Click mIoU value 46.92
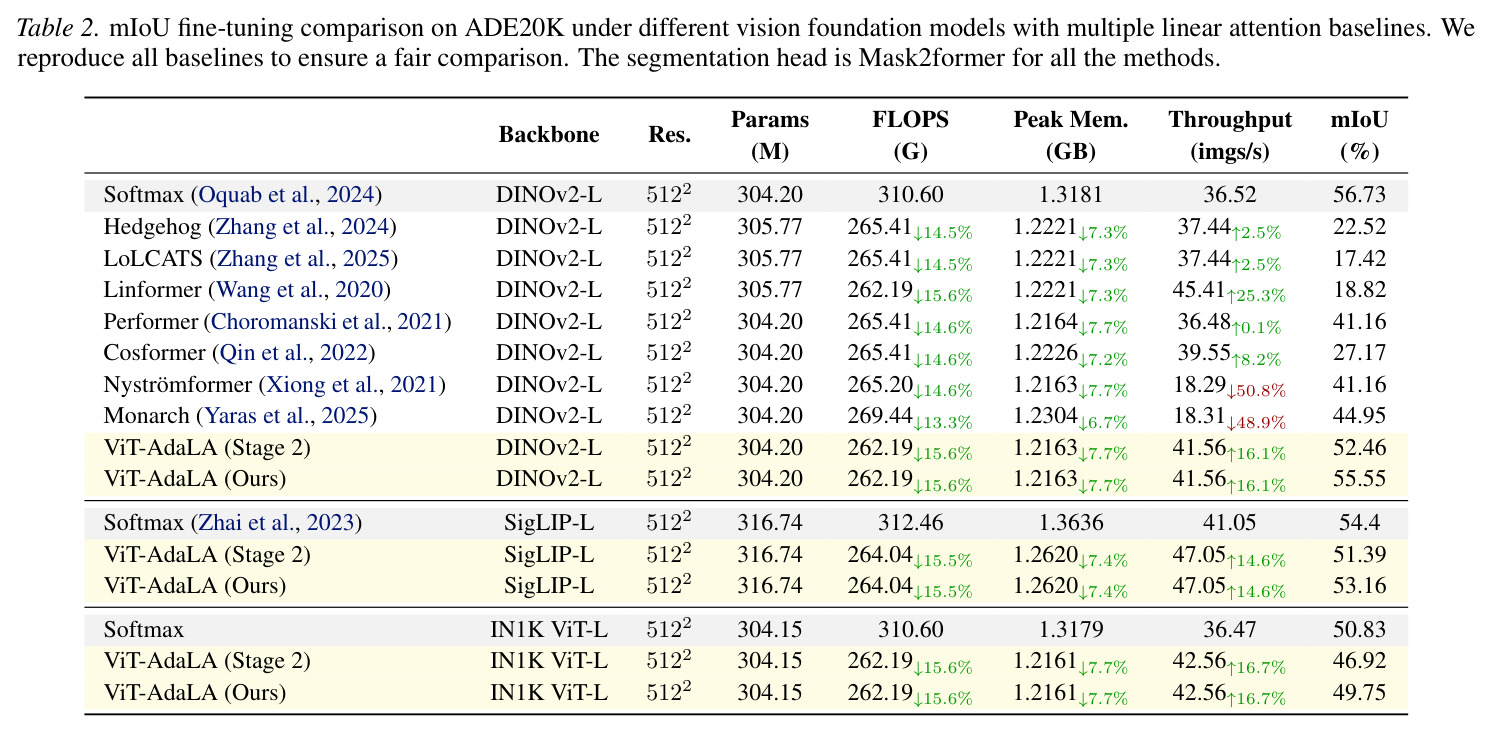The image size is (1491, 732). [1359, 661]
